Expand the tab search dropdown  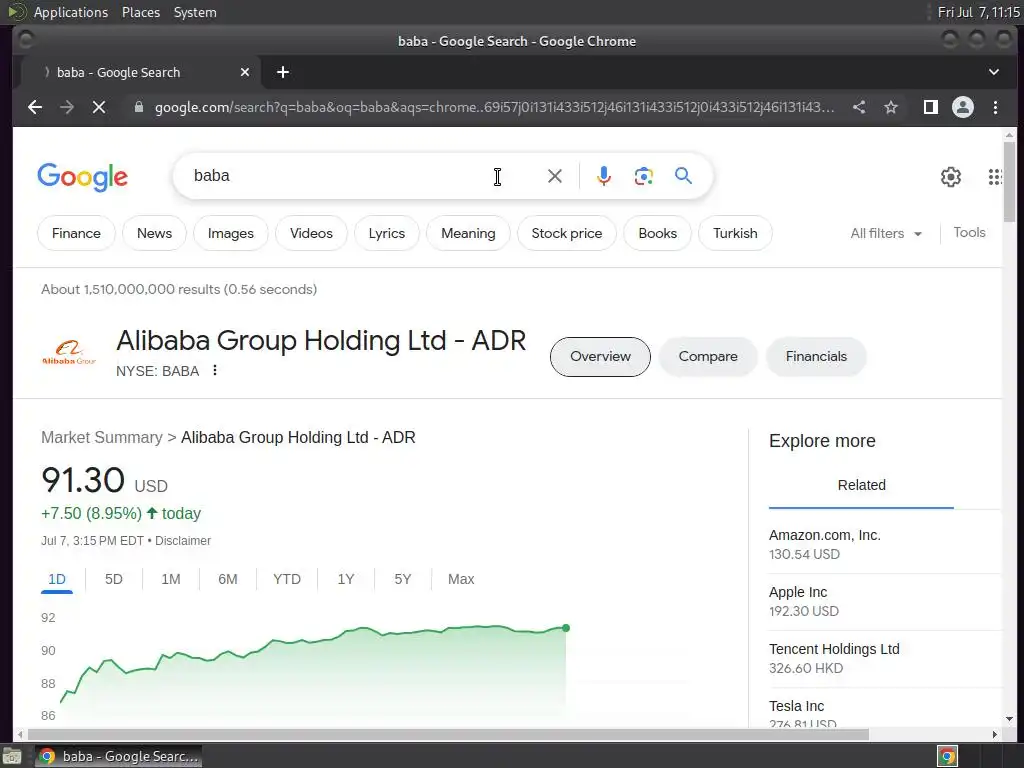pyautogui.click(x=994, y=72)
